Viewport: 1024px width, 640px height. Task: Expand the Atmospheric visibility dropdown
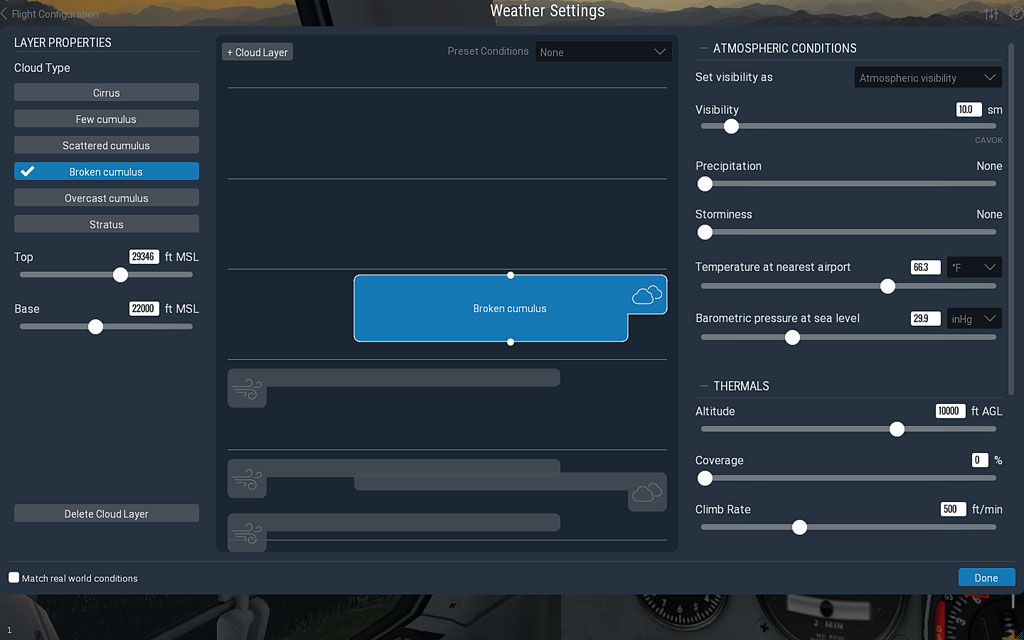click(x=927, y=78)
